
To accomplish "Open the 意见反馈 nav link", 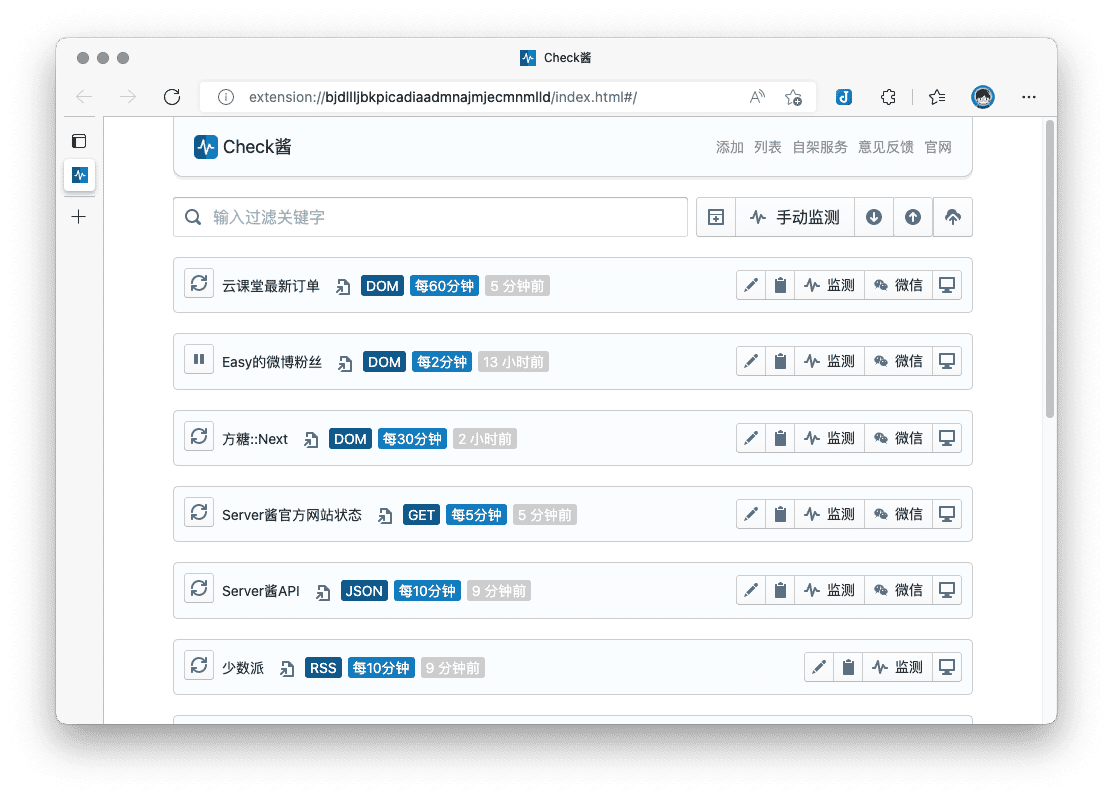I will [885, 147].
